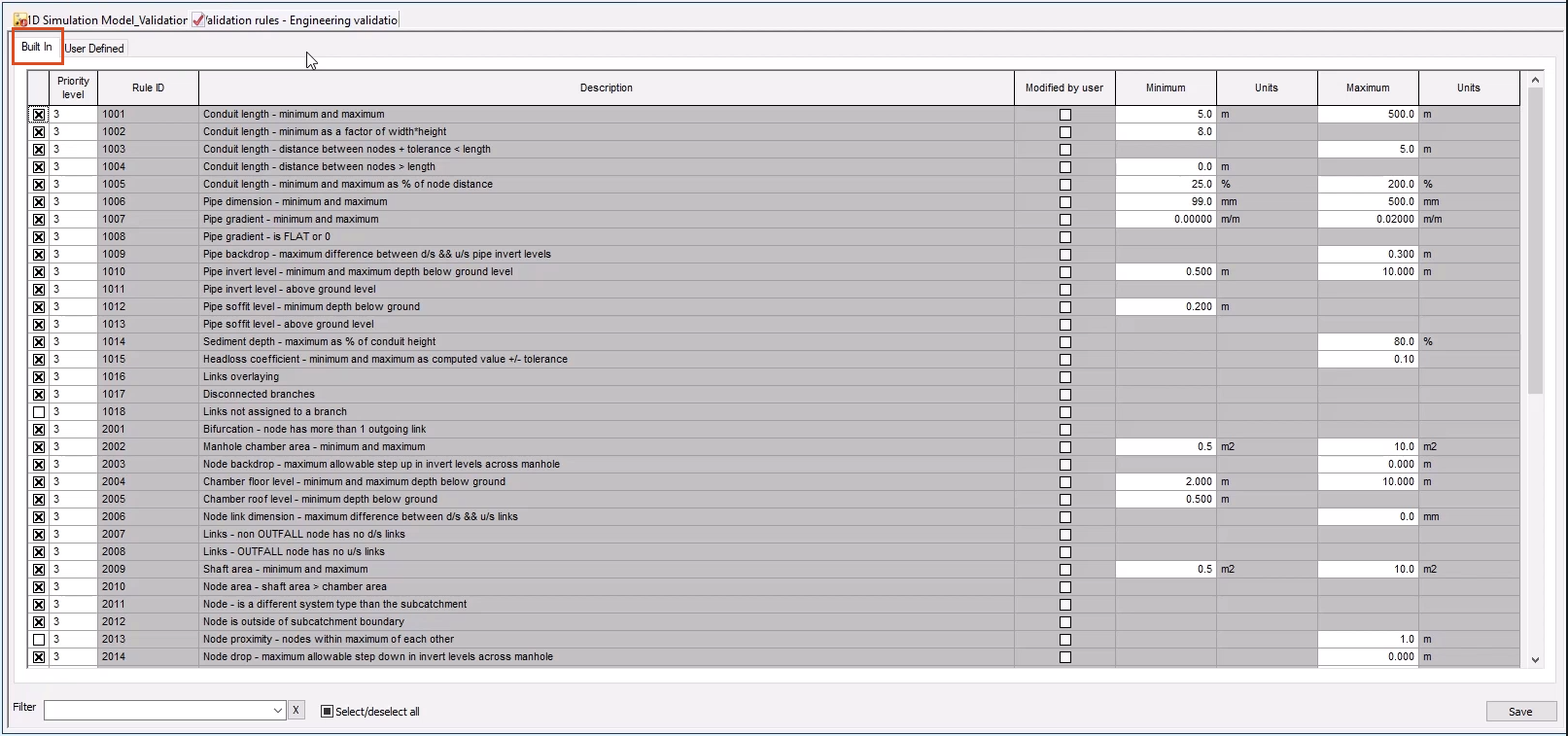The width and height of the screenshot is (1568, 736).
Task: Click priority level 3 for rule 1005
Action: (73, 184)
